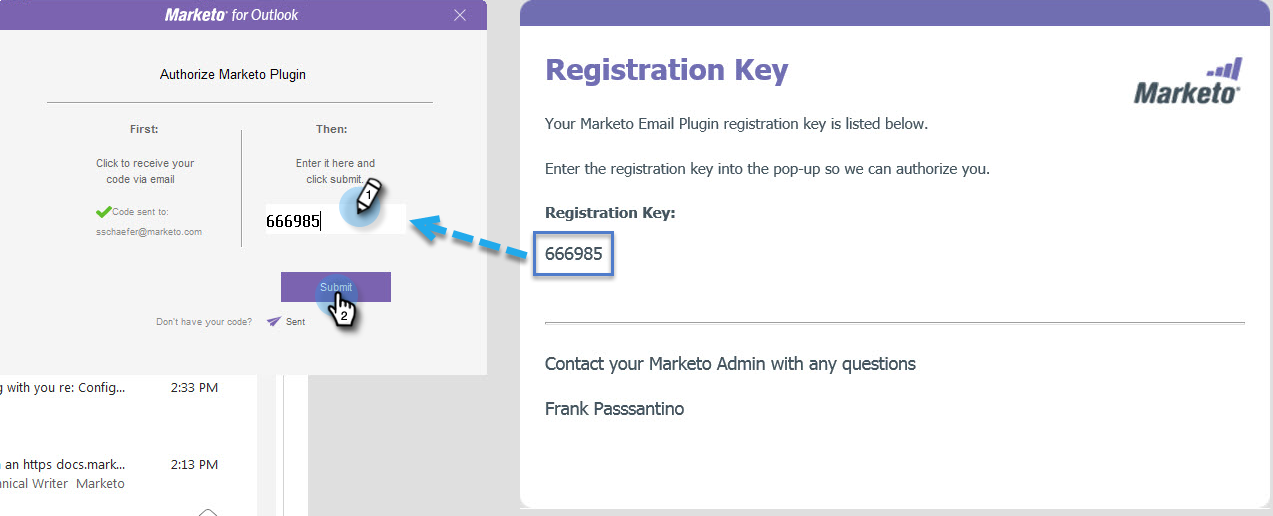Click the green code-sent checkmark icon
The image size is (1273, 516).
[x=103, y=212]
